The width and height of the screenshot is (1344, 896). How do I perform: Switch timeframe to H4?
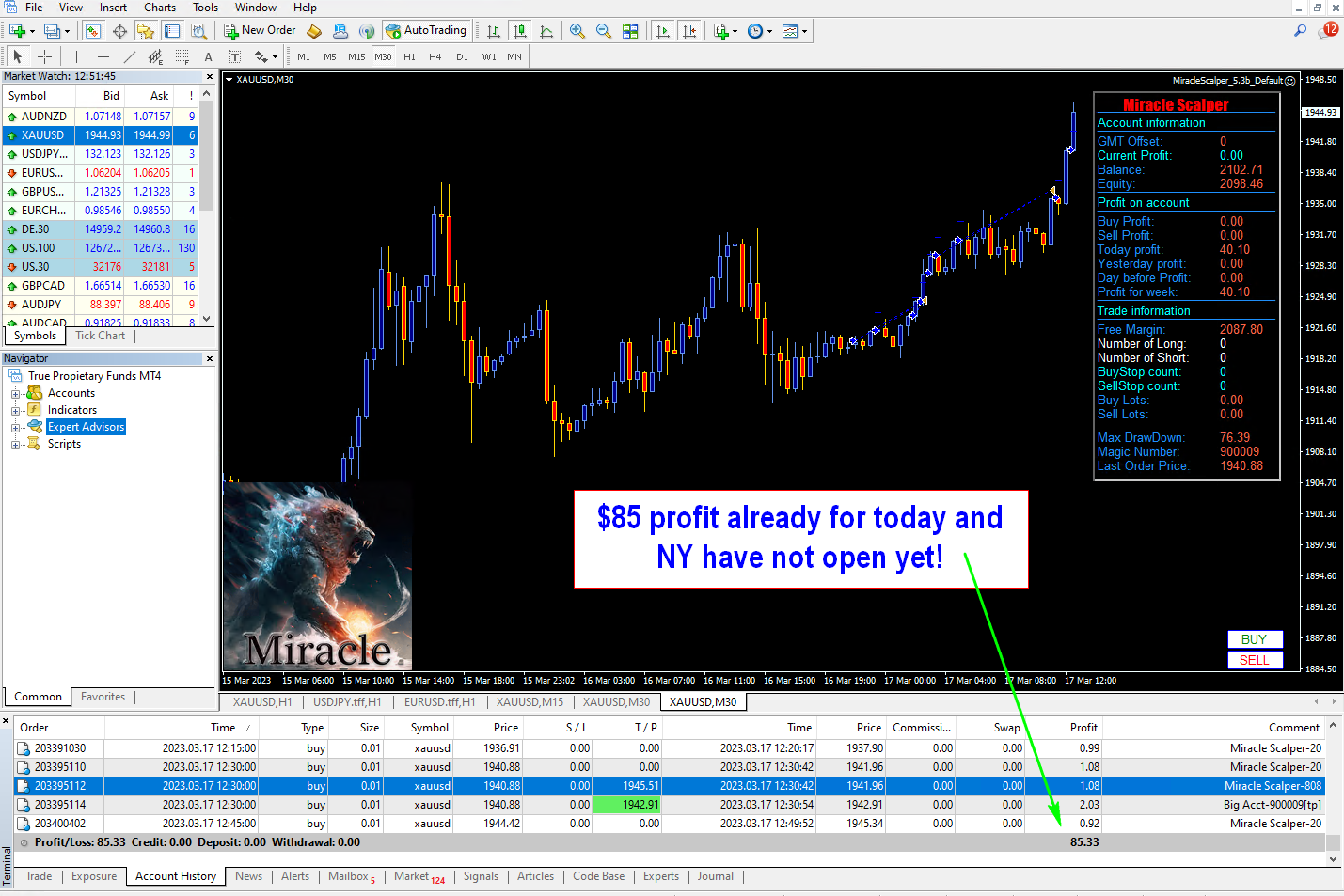435,56
